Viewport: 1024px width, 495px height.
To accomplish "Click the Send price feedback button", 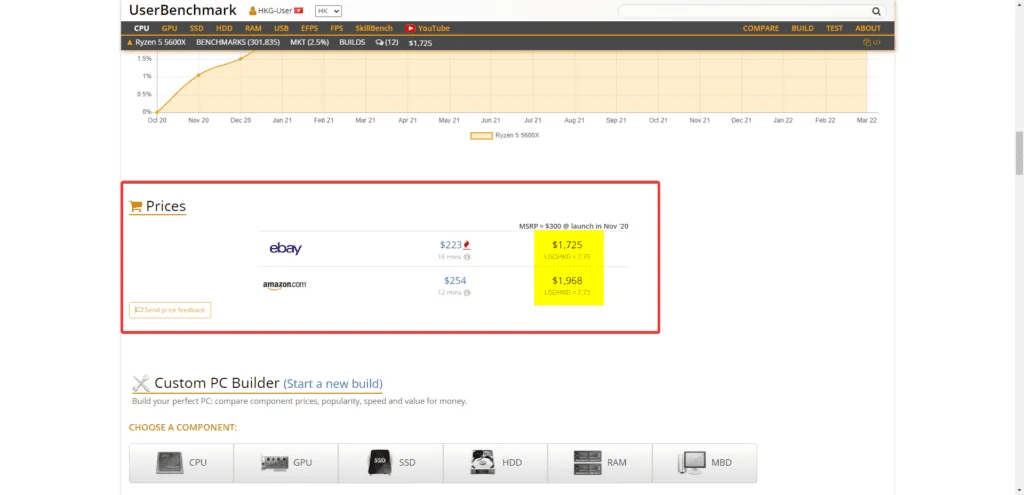I will coord(170,310).
